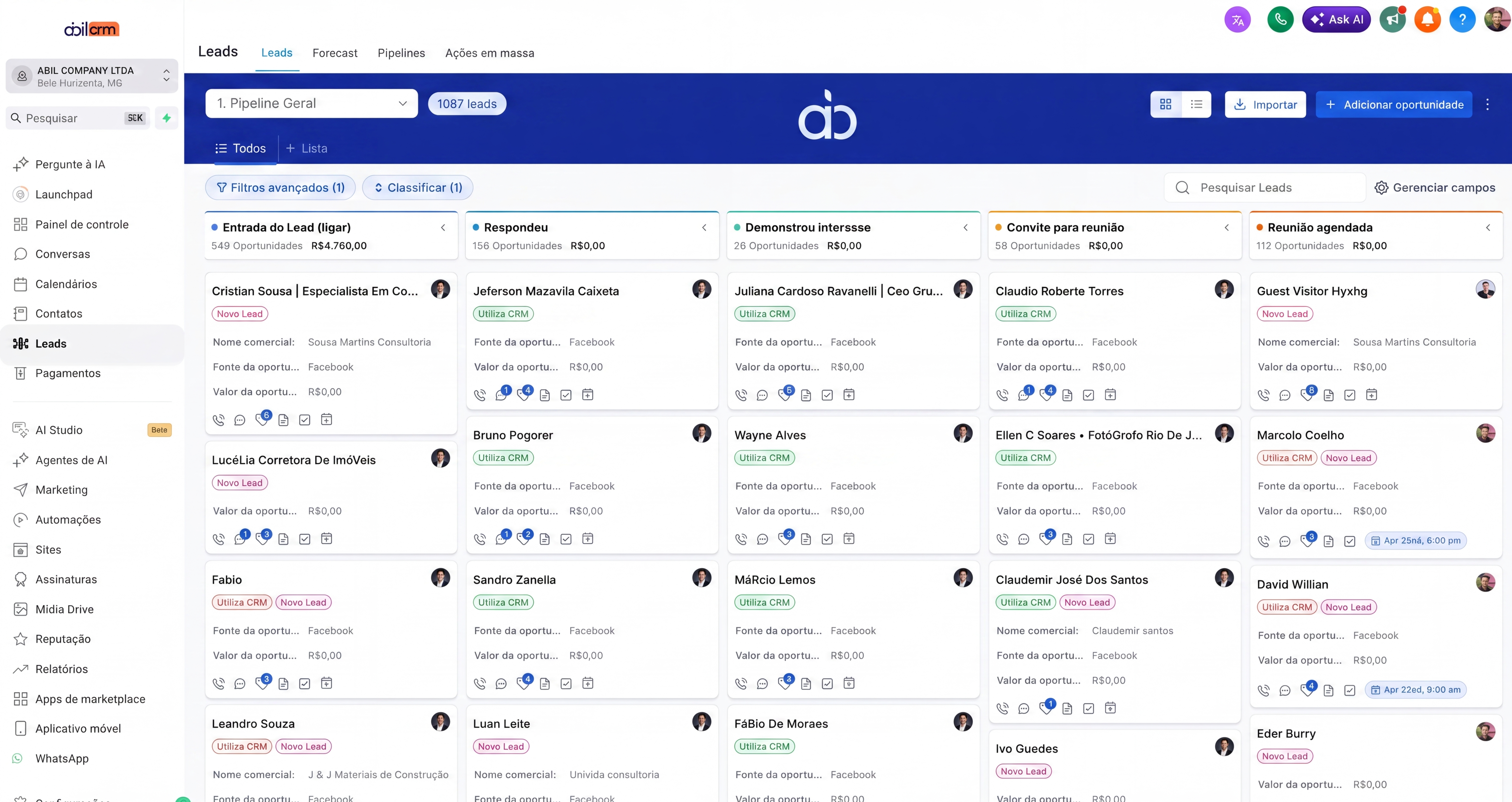The width and height of the screenshot is (1512, 802).
Task: Open the three-dot more options menu
Action: [x=1487, y=105]
